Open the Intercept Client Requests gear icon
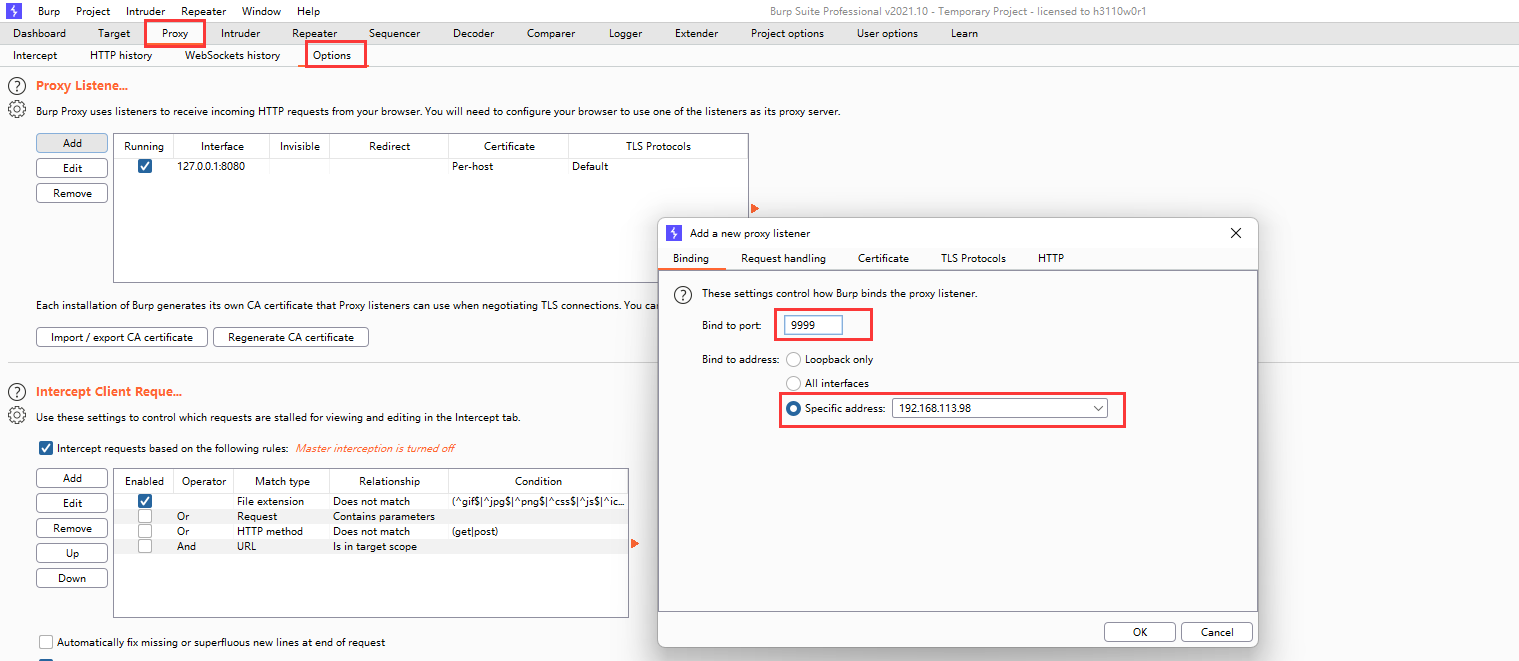The width and height of the screenshot is (1519, 661). tap(17, 416)
